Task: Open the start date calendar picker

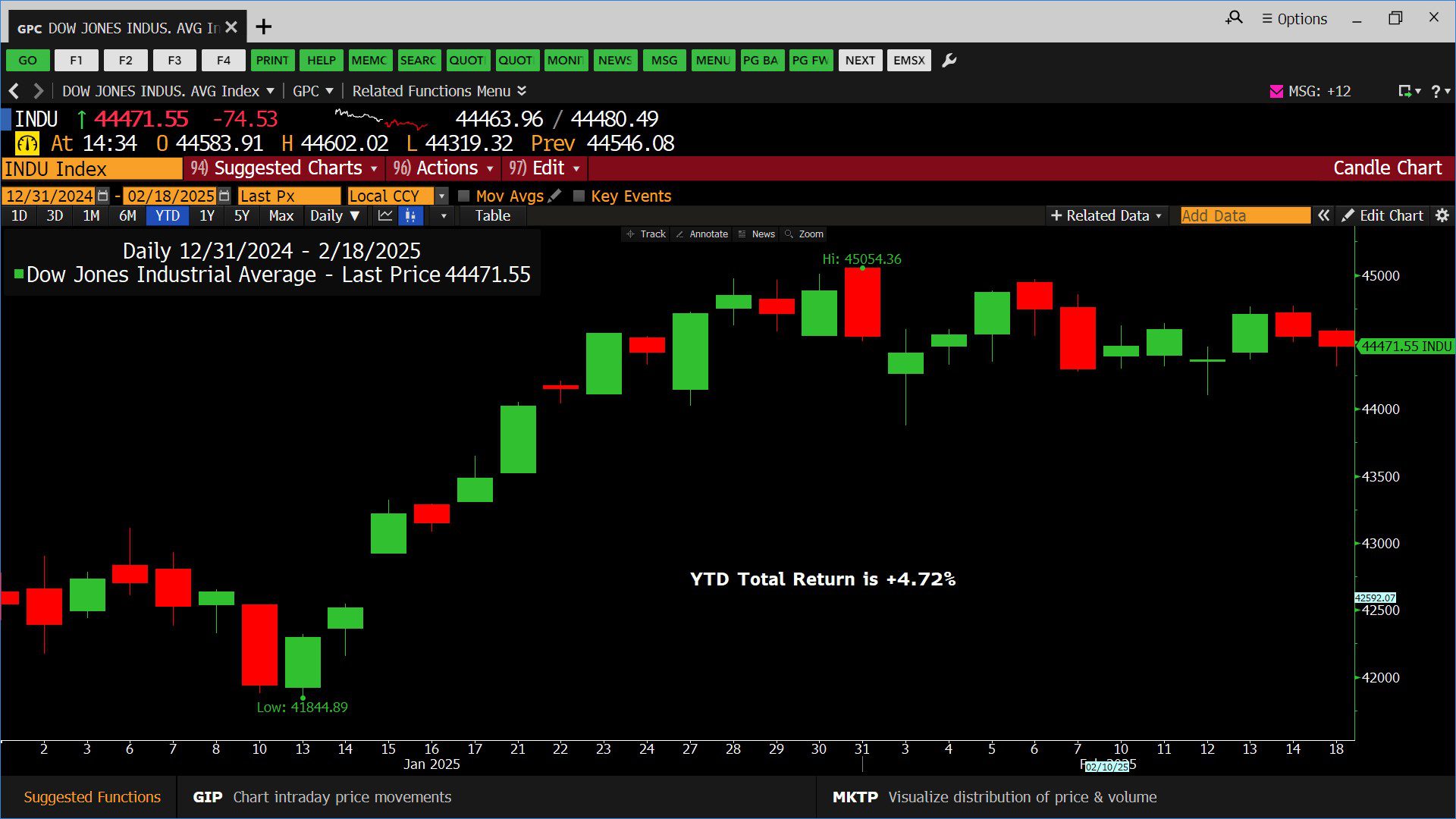Action: click(x=103, y=196)
